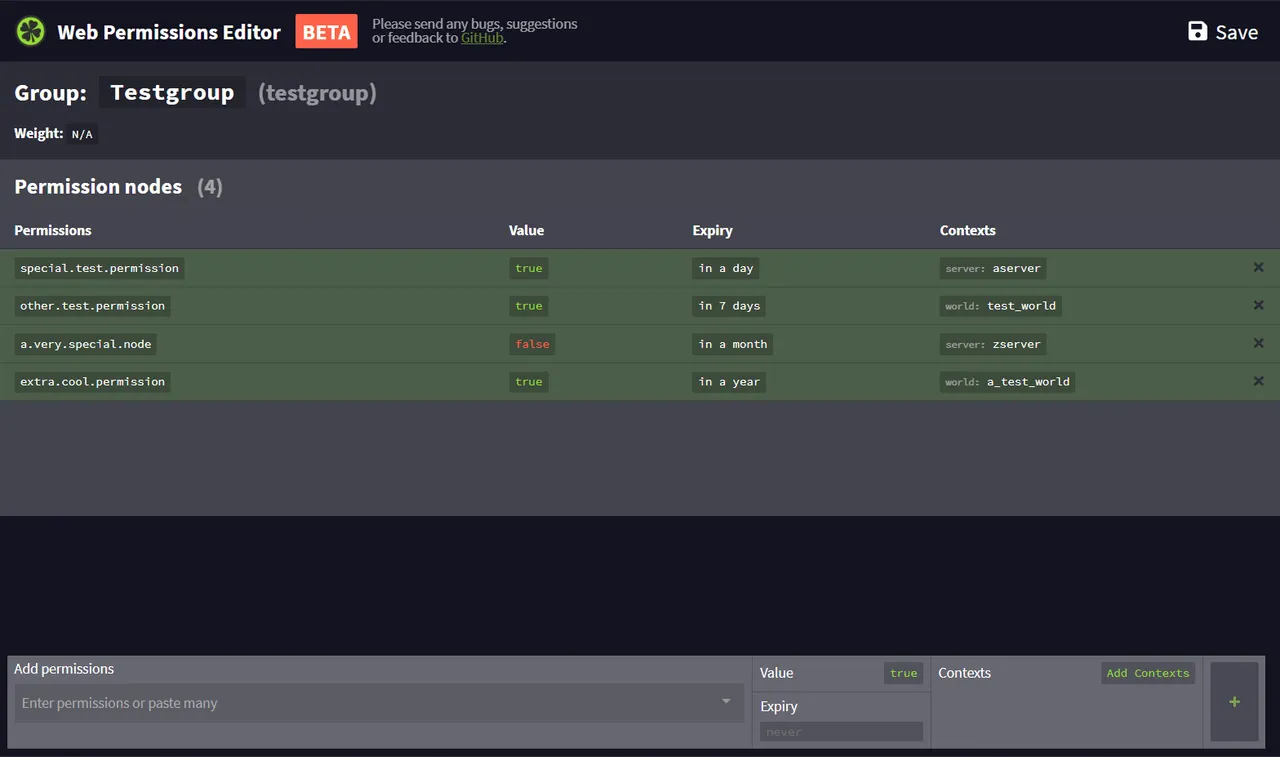Toggle false value of a.very.special.node
The image size is (1280, 757).
pyautogui.click(x=532, y=344)
